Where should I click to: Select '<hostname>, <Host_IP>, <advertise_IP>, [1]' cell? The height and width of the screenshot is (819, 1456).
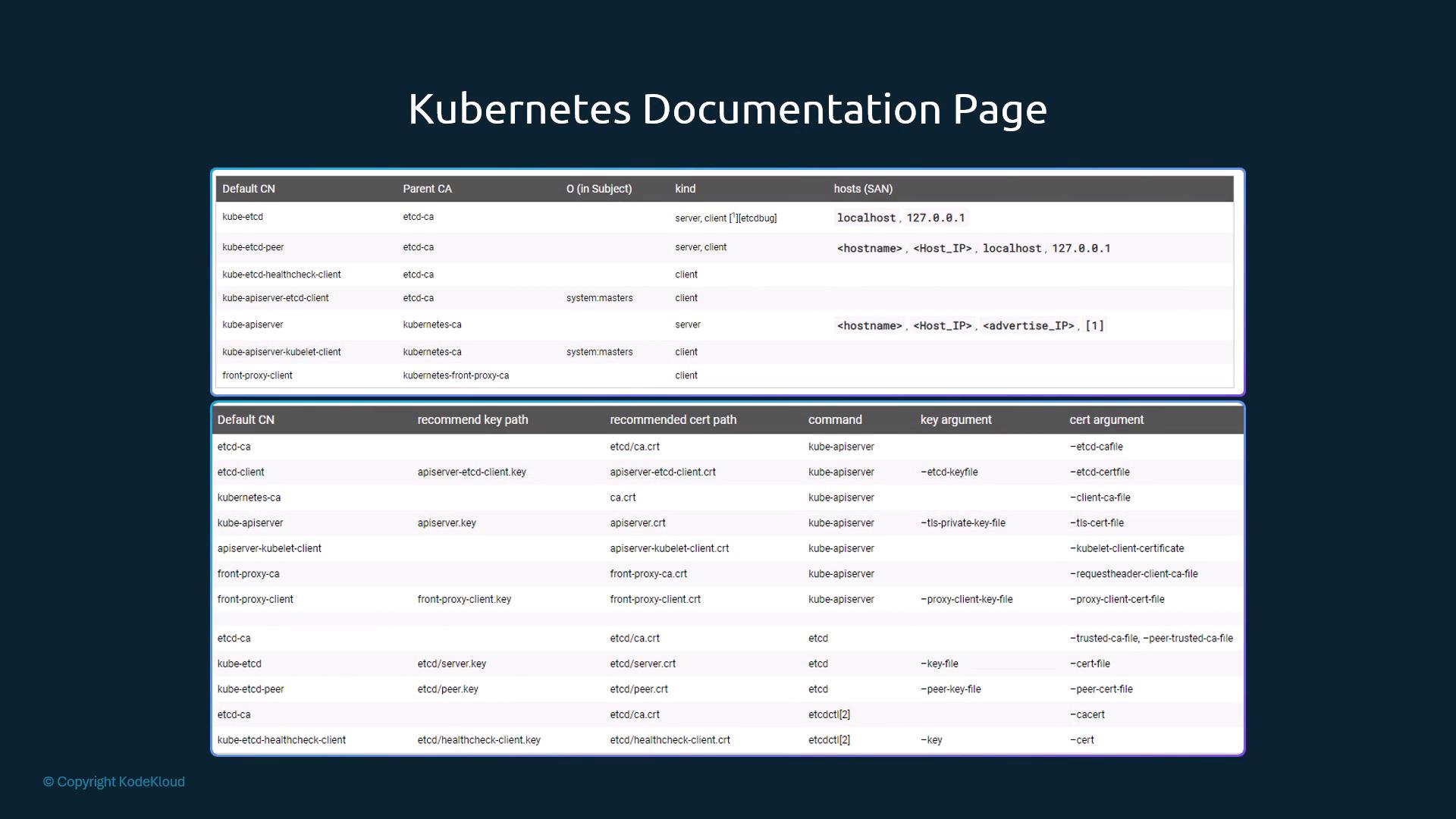click(971, 325)
